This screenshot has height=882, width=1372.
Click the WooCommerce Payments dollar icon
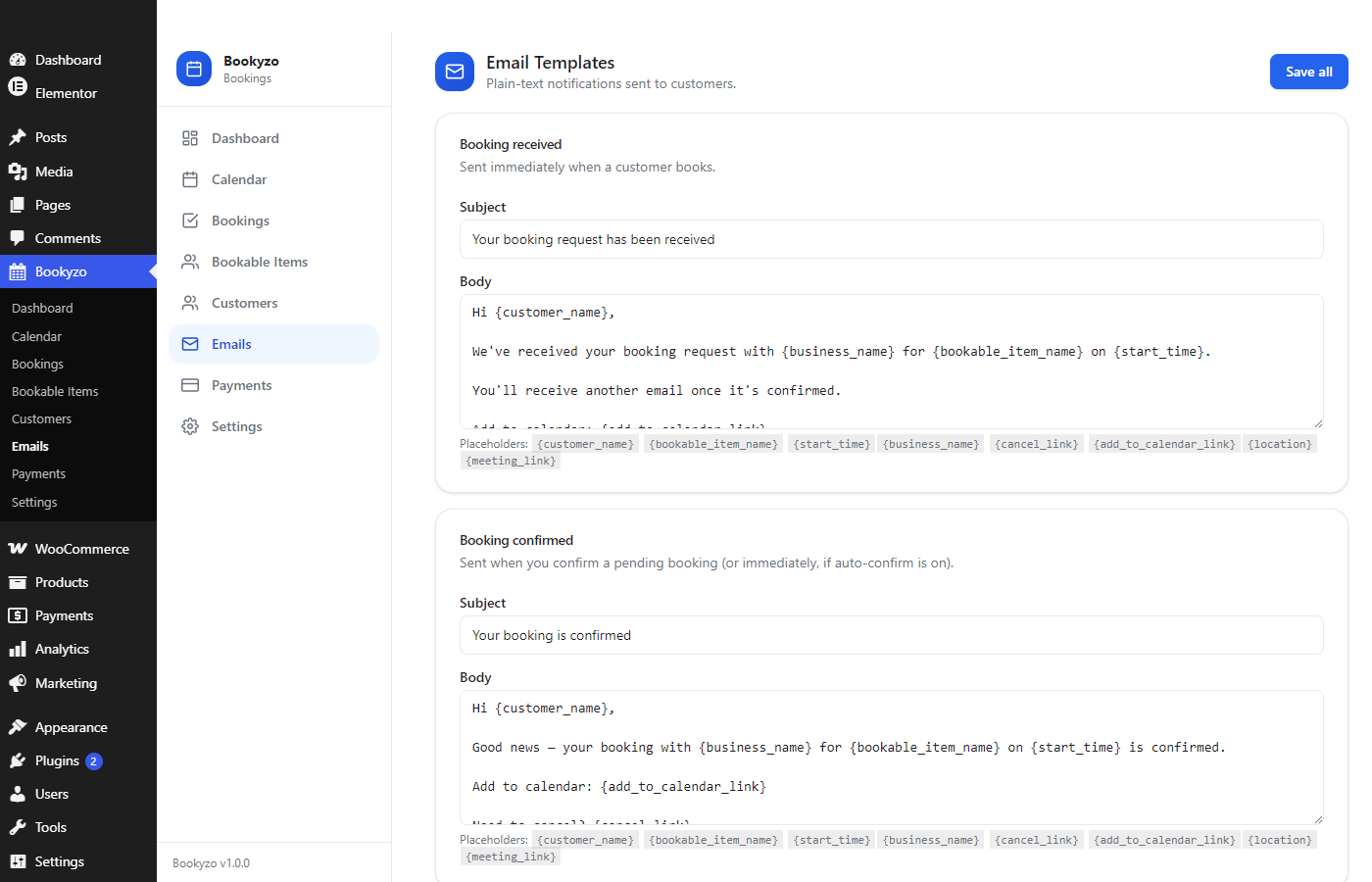click(x=18, y=615)
